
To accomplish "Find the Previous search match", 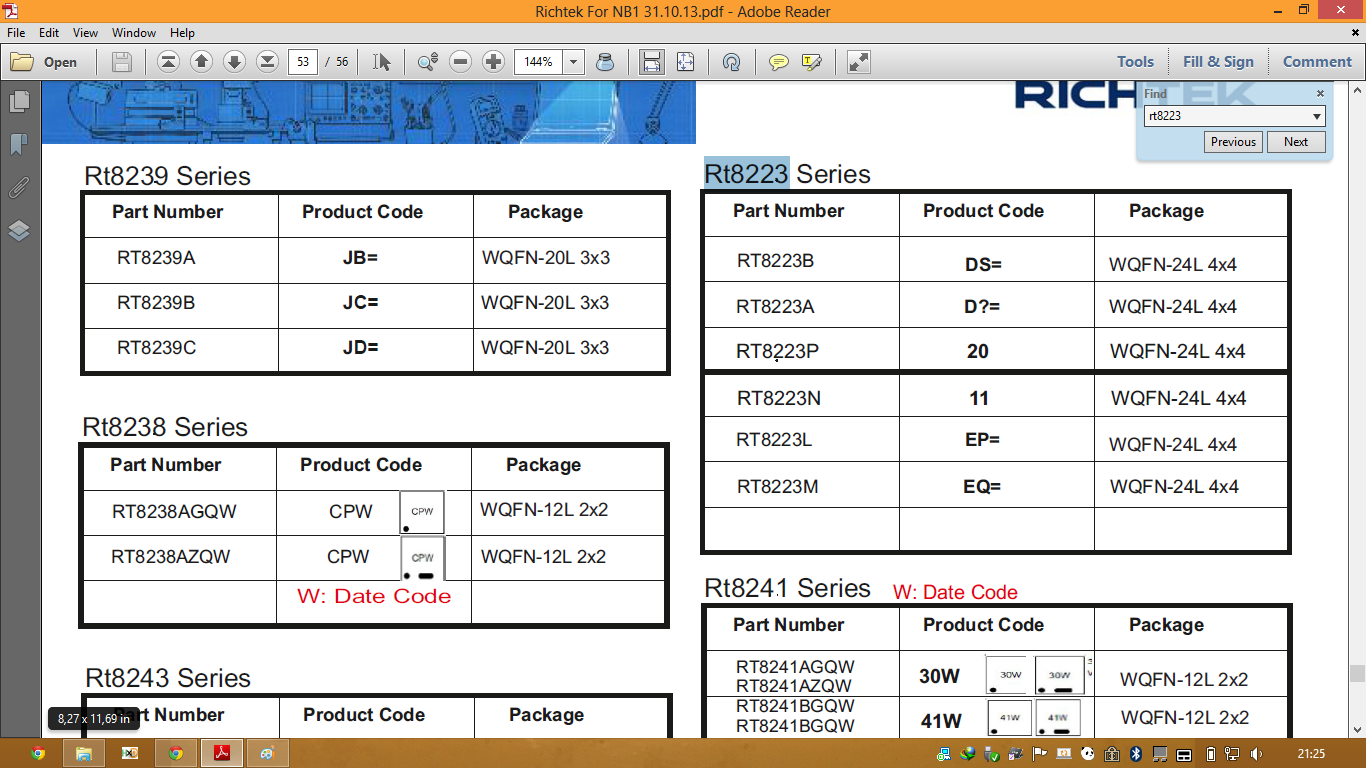I will click(1233, 142).
